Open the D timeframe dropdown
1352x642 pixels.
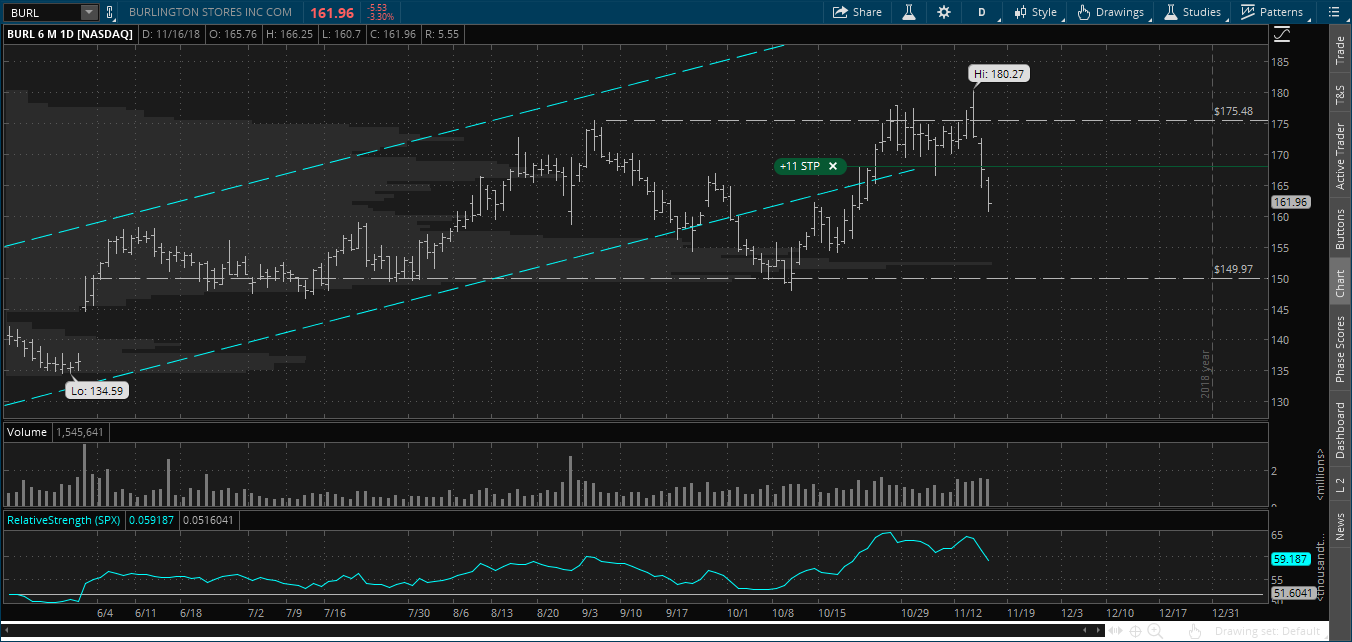point(982,12)
